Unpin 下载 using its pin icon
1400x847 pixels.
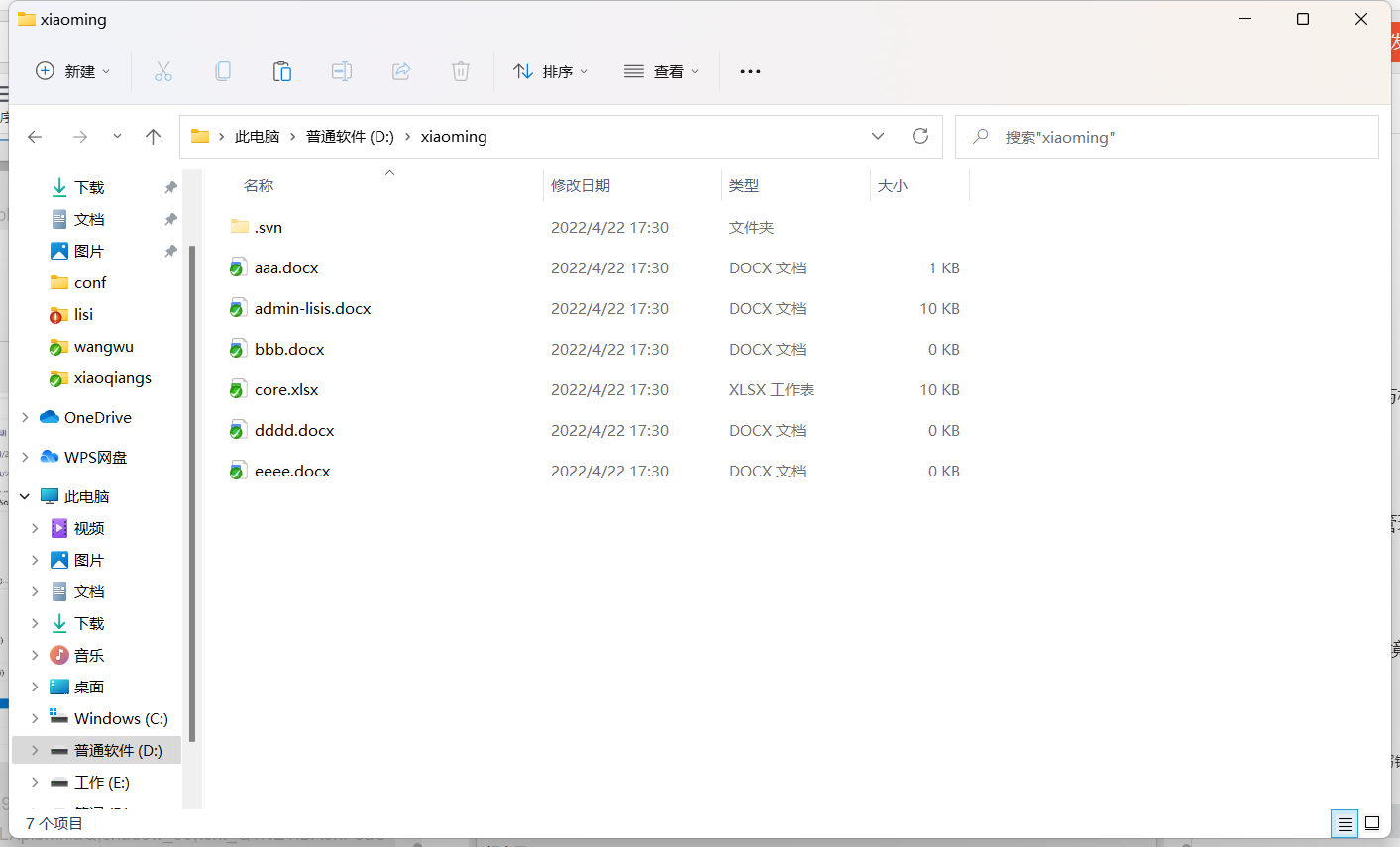tap(170, 187)
